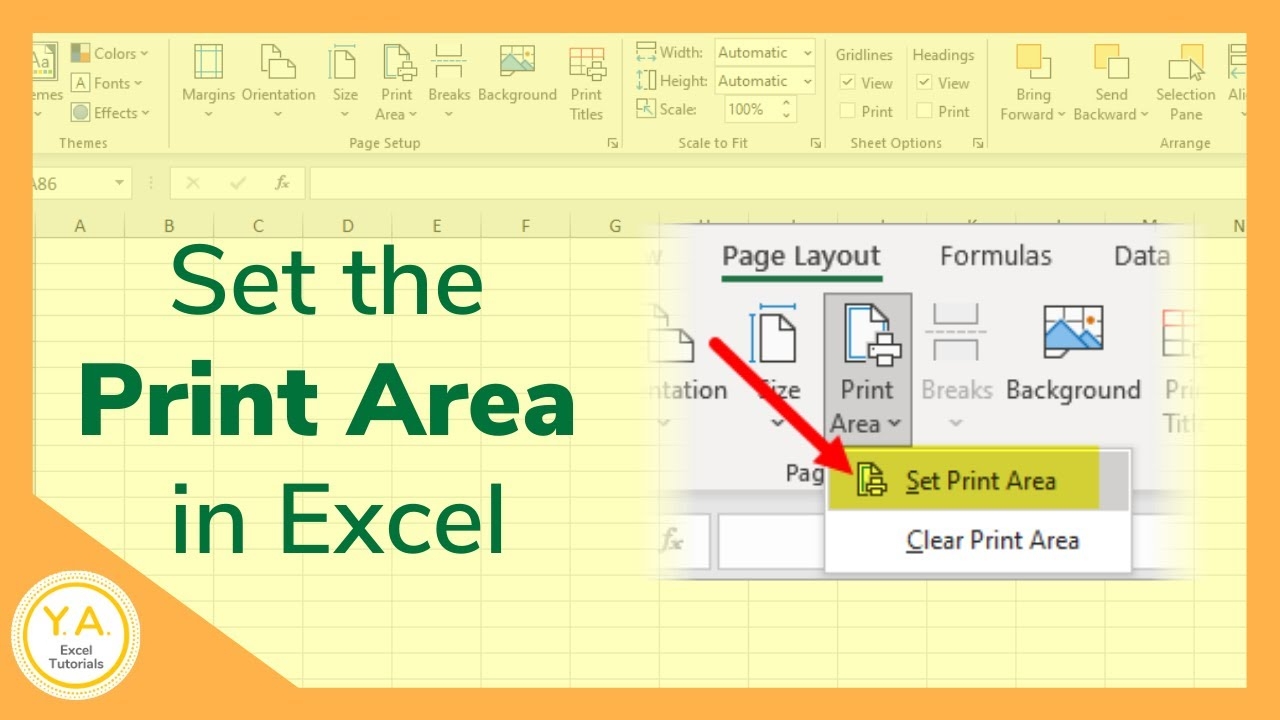
Task: Open the Width Automatic dropdown
Action: pyautogui.click(x=806, y=52)
